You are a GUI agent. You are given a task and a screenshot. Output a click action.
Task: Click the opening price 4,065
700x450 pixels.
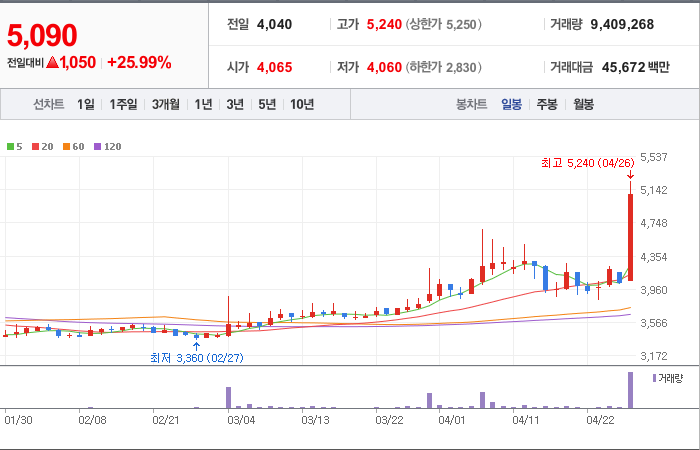click(x=275, y=67)
